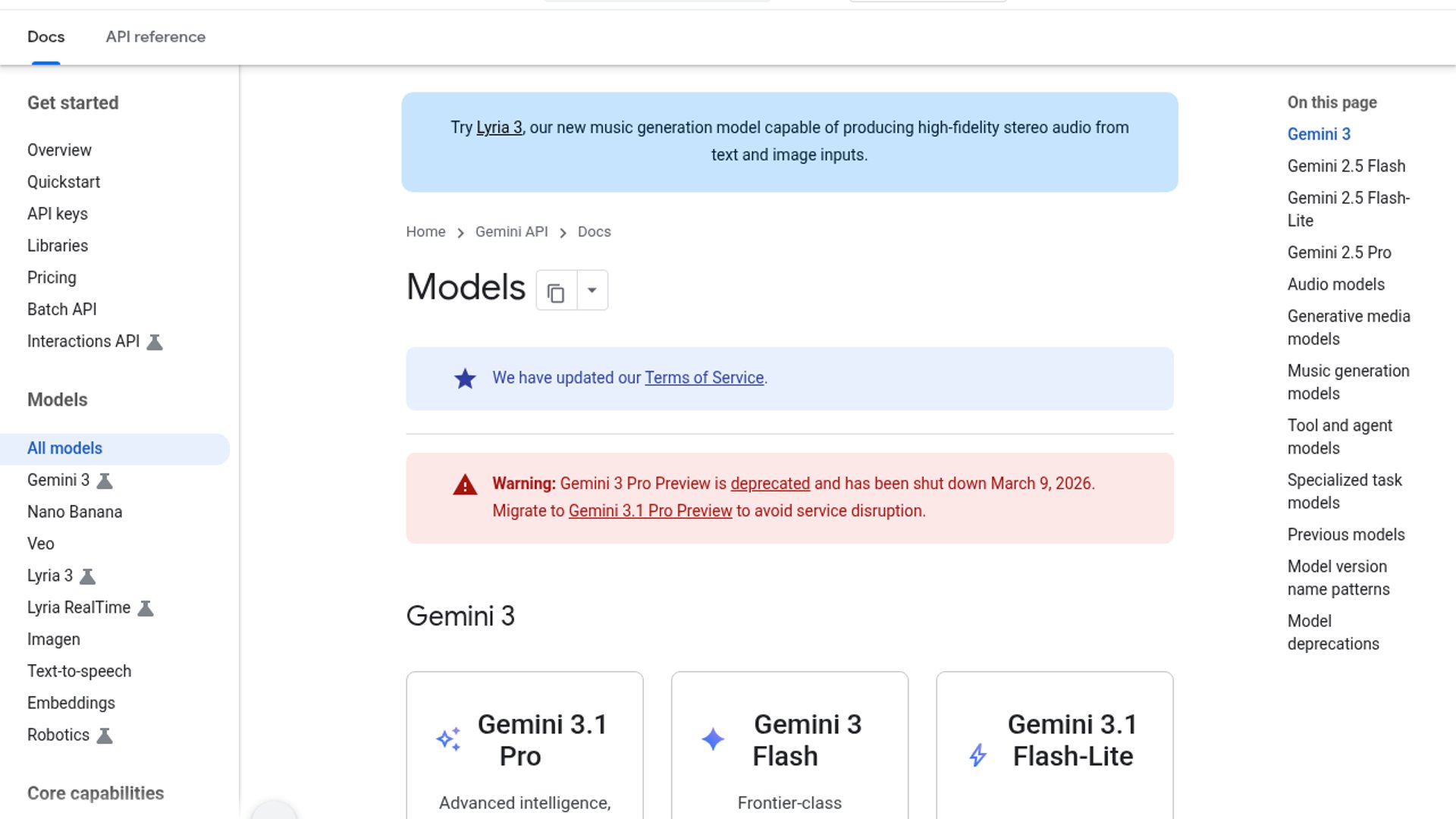Click the flask icon next to Robotics
The image size is (1456, 819).
click(x=105, y=736)
